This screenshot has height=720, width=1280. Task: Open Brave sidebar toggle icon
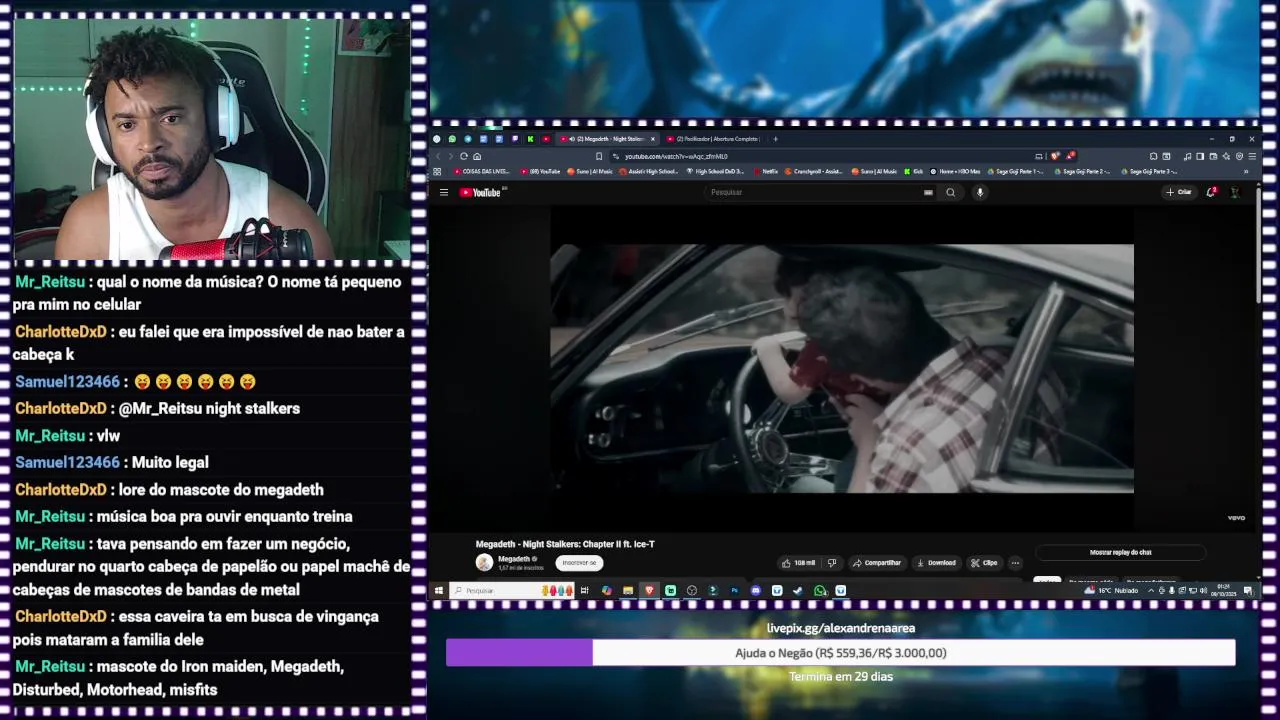(x=1200, y=156)
